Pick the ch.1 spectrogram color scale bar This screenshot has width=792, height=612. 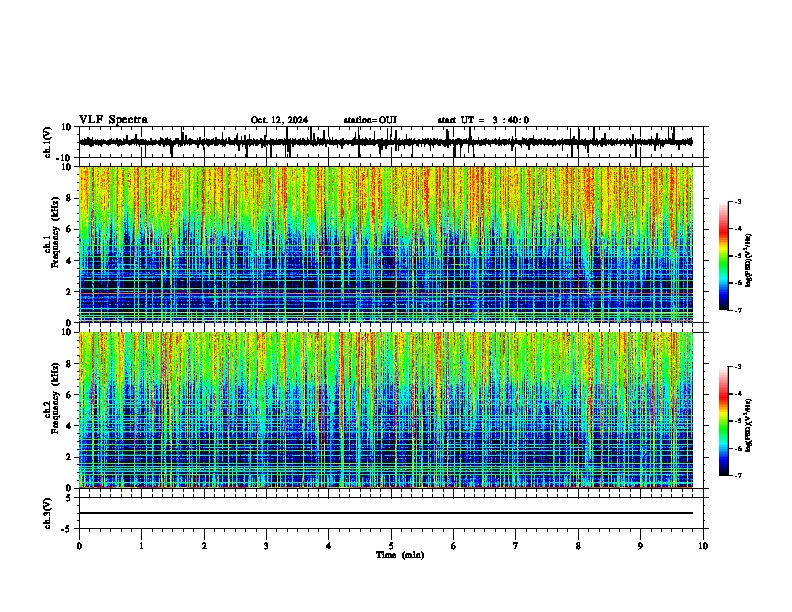pos(723,256)
